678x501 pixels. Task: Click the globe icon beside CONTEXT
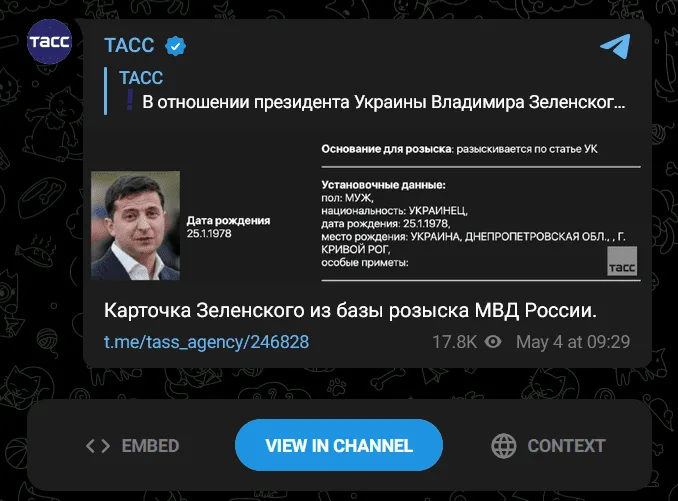point(504,446)
